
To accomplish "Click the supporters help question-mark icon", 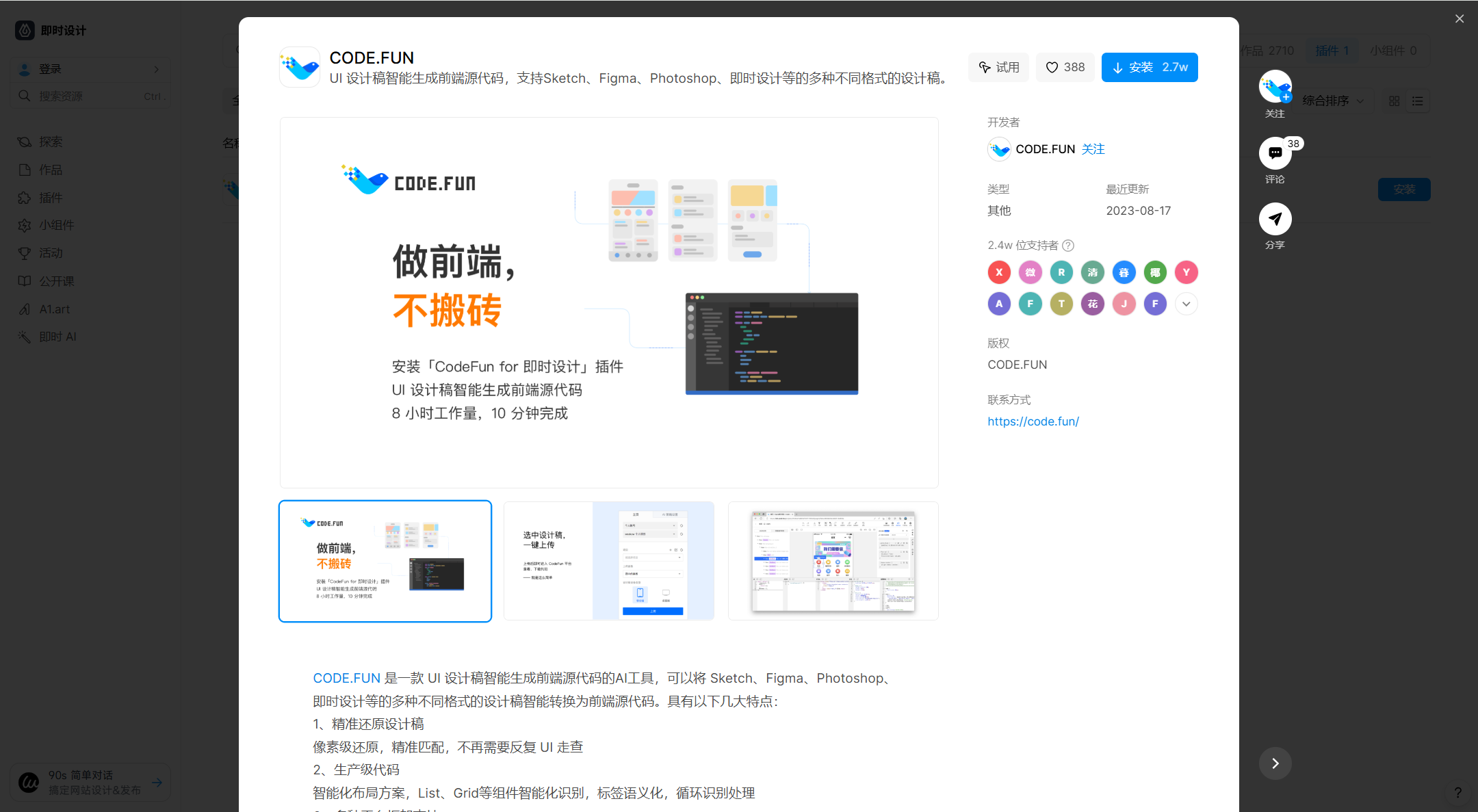I will pos(1068,246).
